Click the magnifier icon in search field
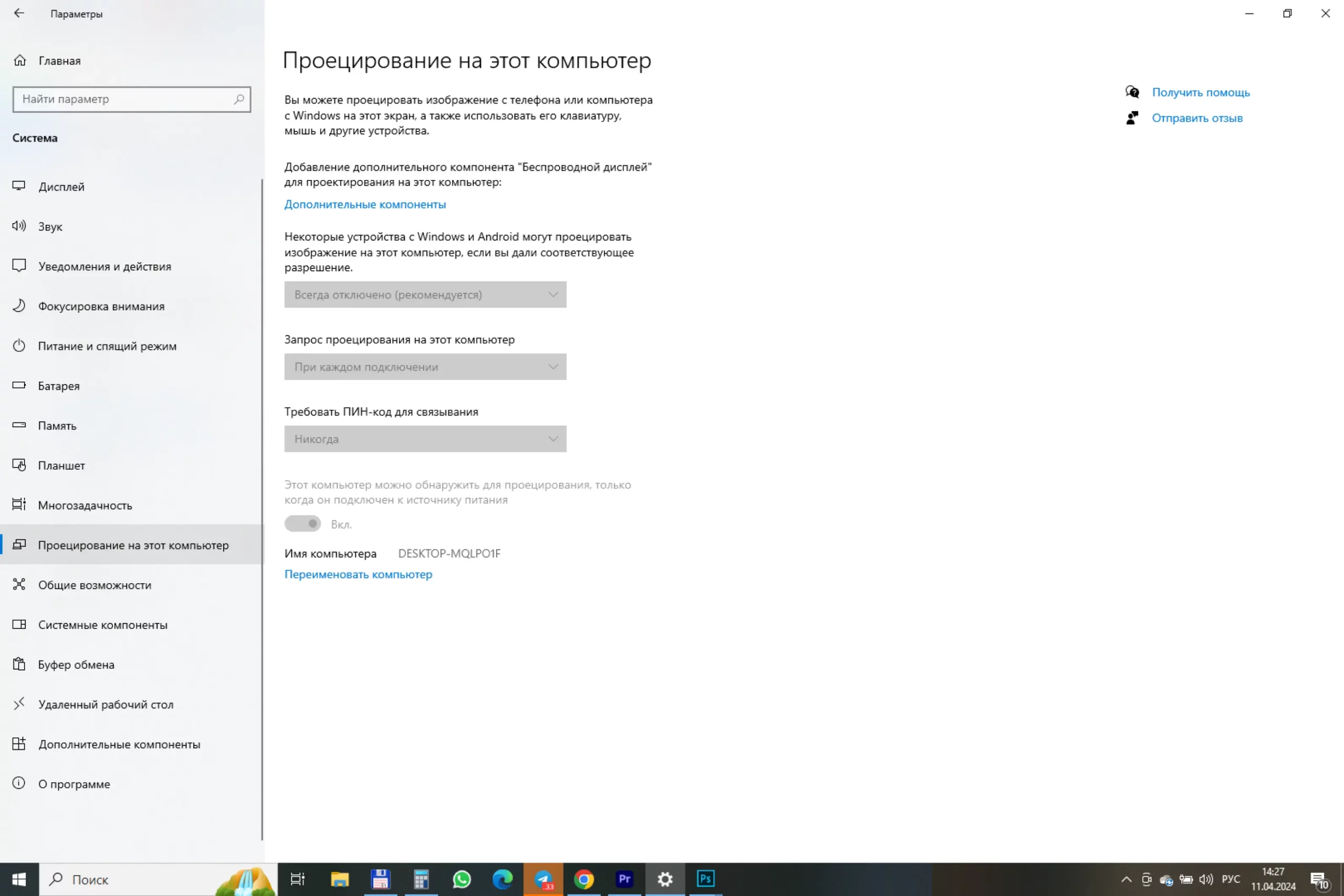1344x896 pixels. [x=239, y=99]
